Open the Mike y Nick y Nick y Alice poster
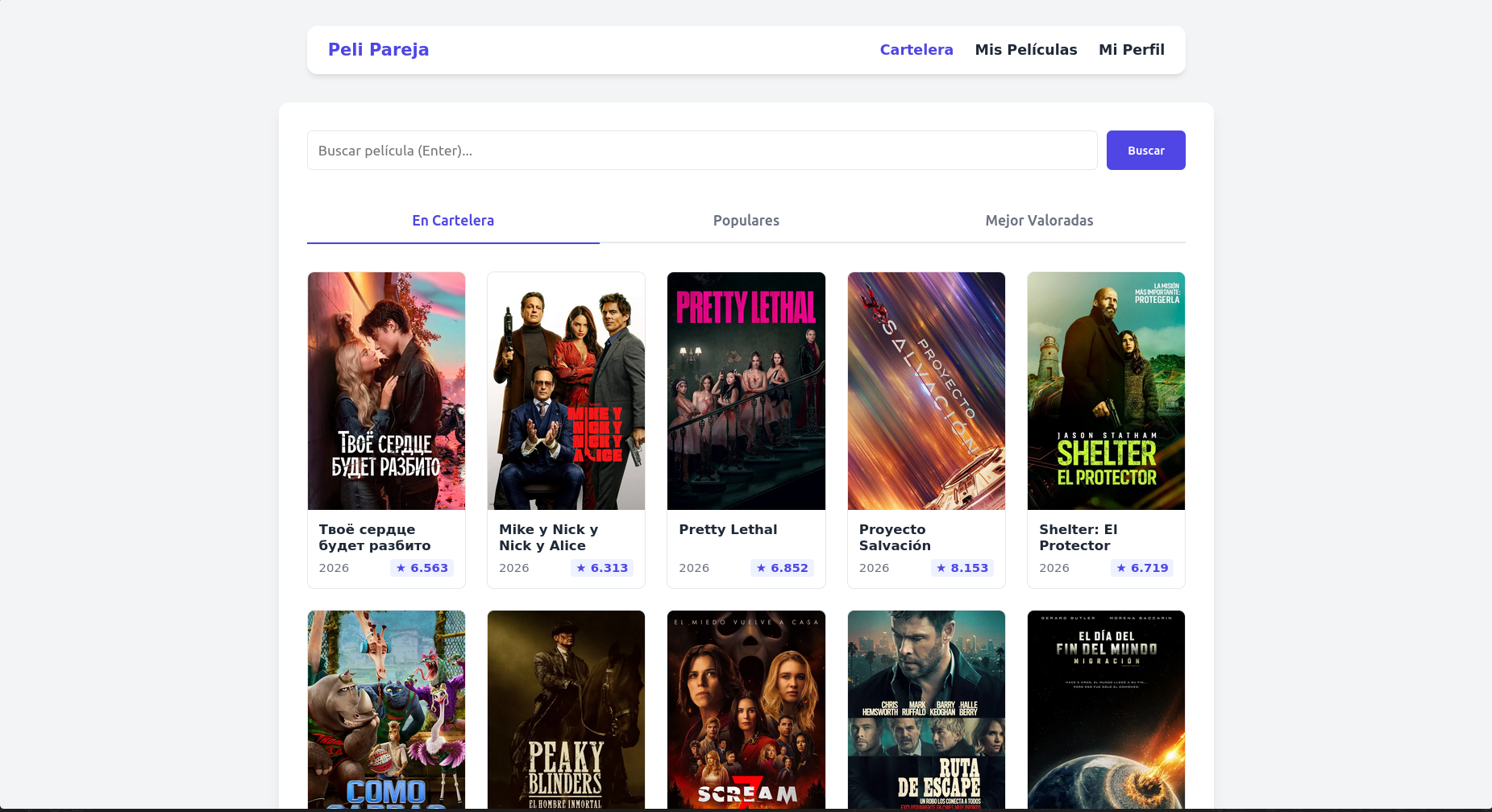 (566, 391)
